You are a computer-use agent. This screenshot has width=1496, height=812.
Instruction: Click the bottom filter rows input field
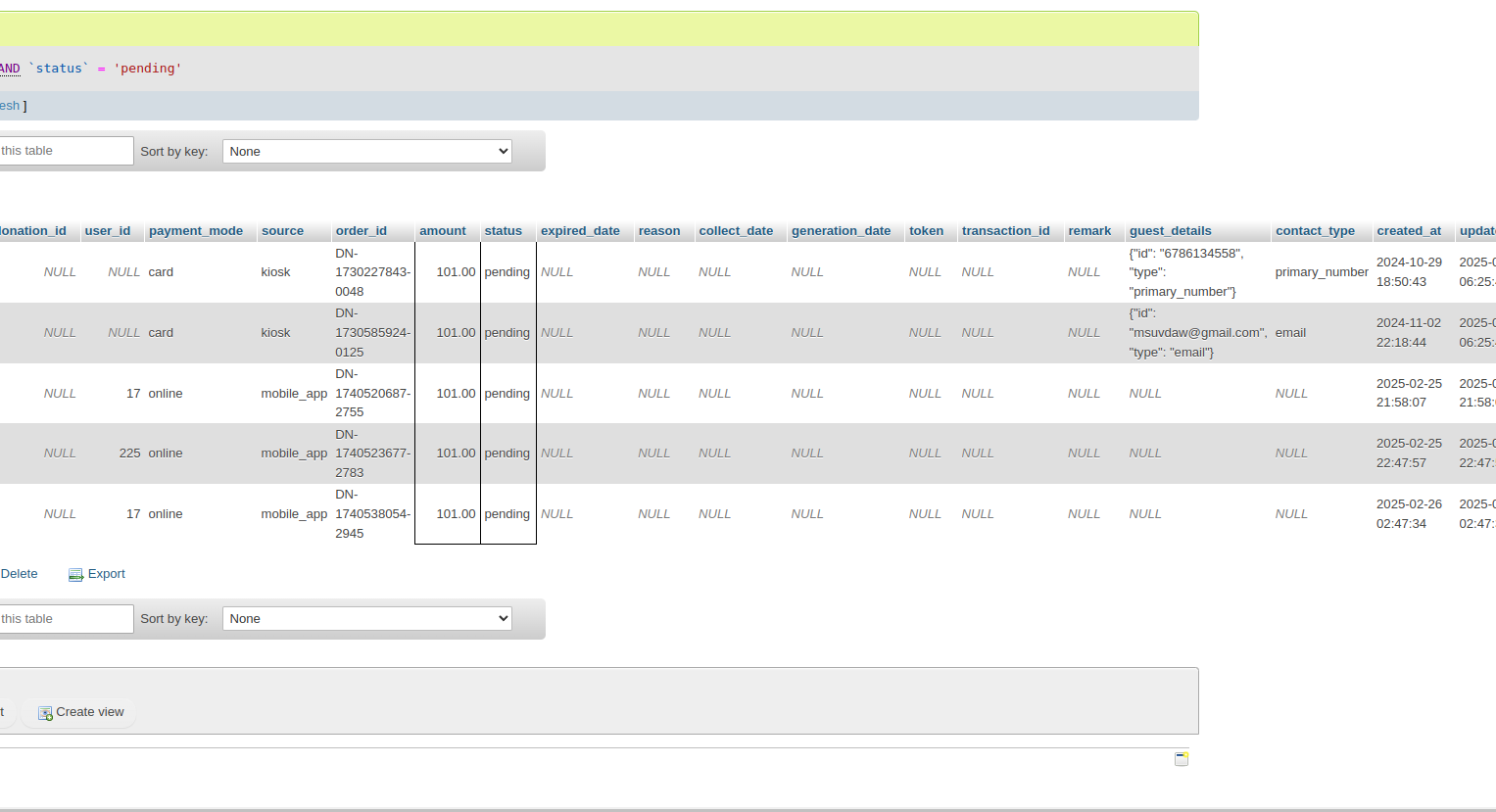(x=65, y=619)
